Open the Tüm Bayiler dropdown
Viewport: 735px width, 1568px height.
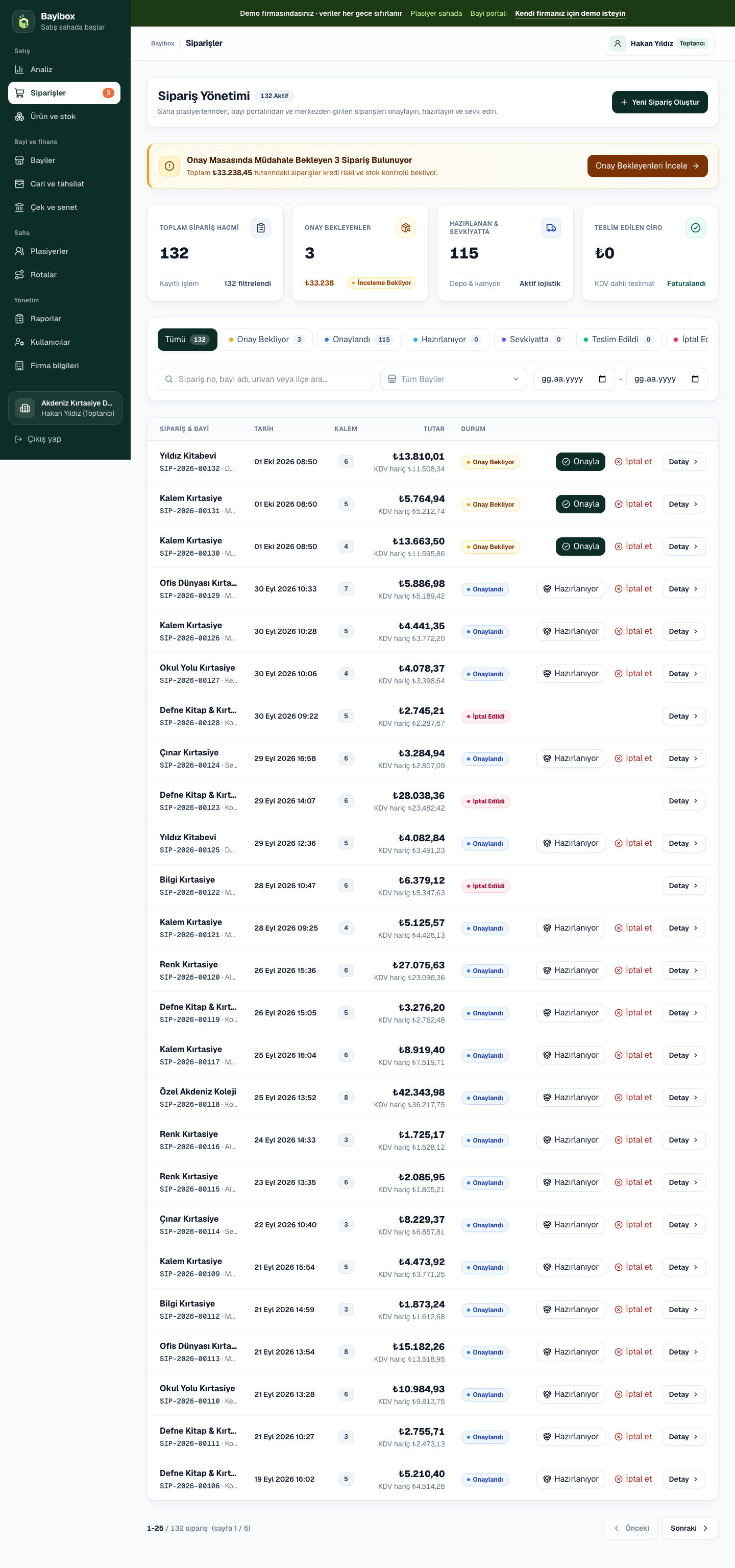[x=453, y=378]
